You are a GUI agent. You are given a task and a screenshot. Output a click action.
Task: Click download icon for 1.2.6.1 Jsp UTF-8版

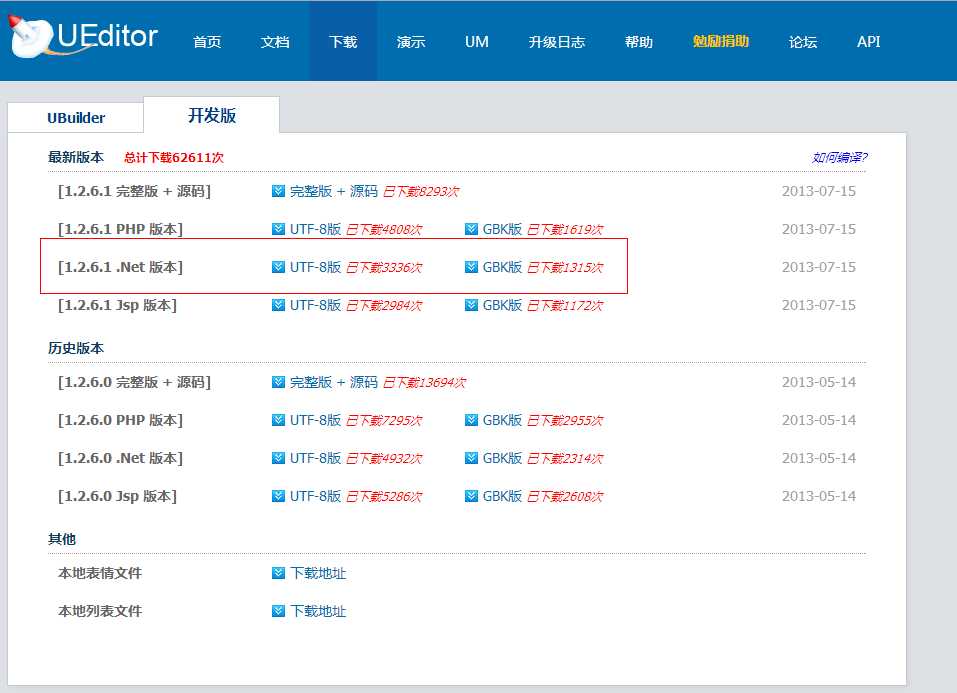278,305
